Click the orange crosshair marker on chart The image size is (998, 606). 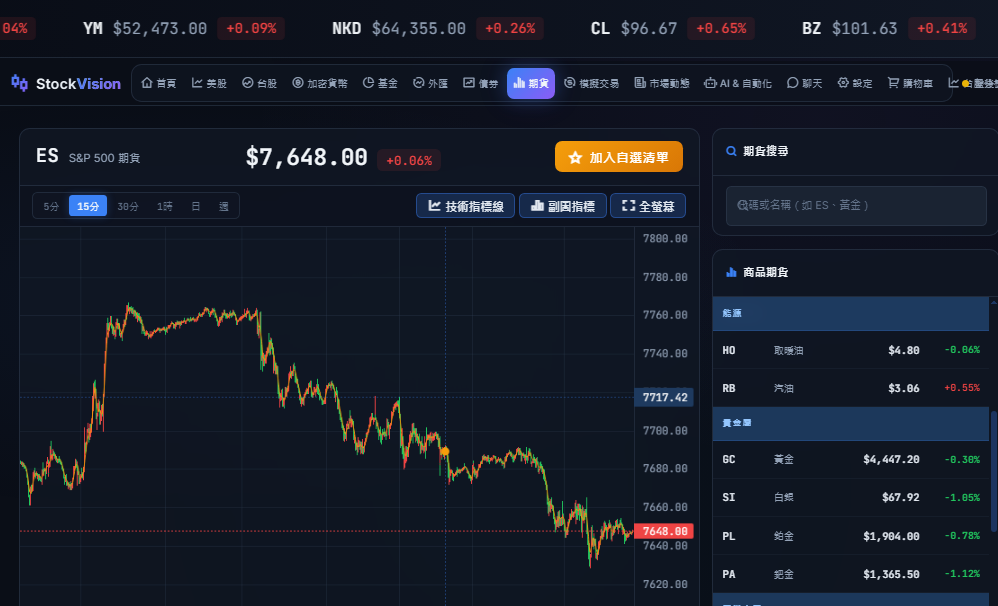click(445, 451)
